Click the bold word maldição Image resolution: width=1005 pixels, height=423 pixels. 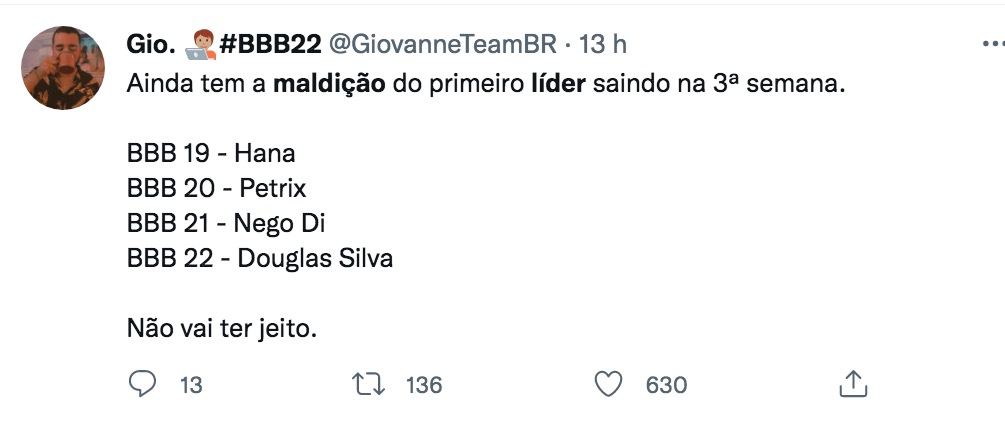point(329,85)
